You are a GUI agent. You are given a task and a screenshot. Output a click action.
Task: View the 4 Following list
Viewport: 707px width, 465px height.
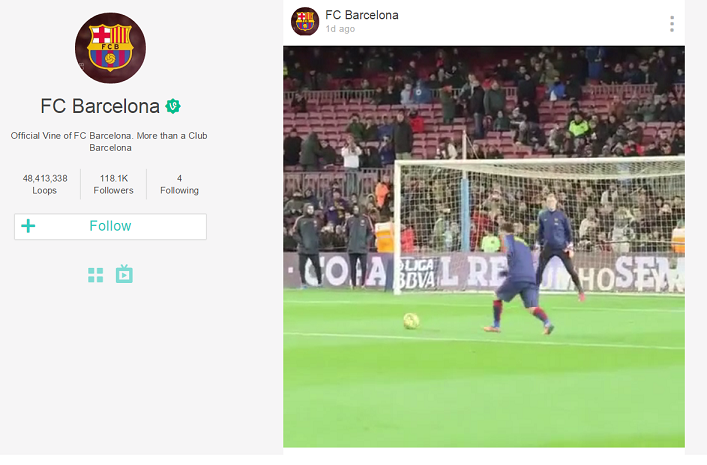point(179,184)
